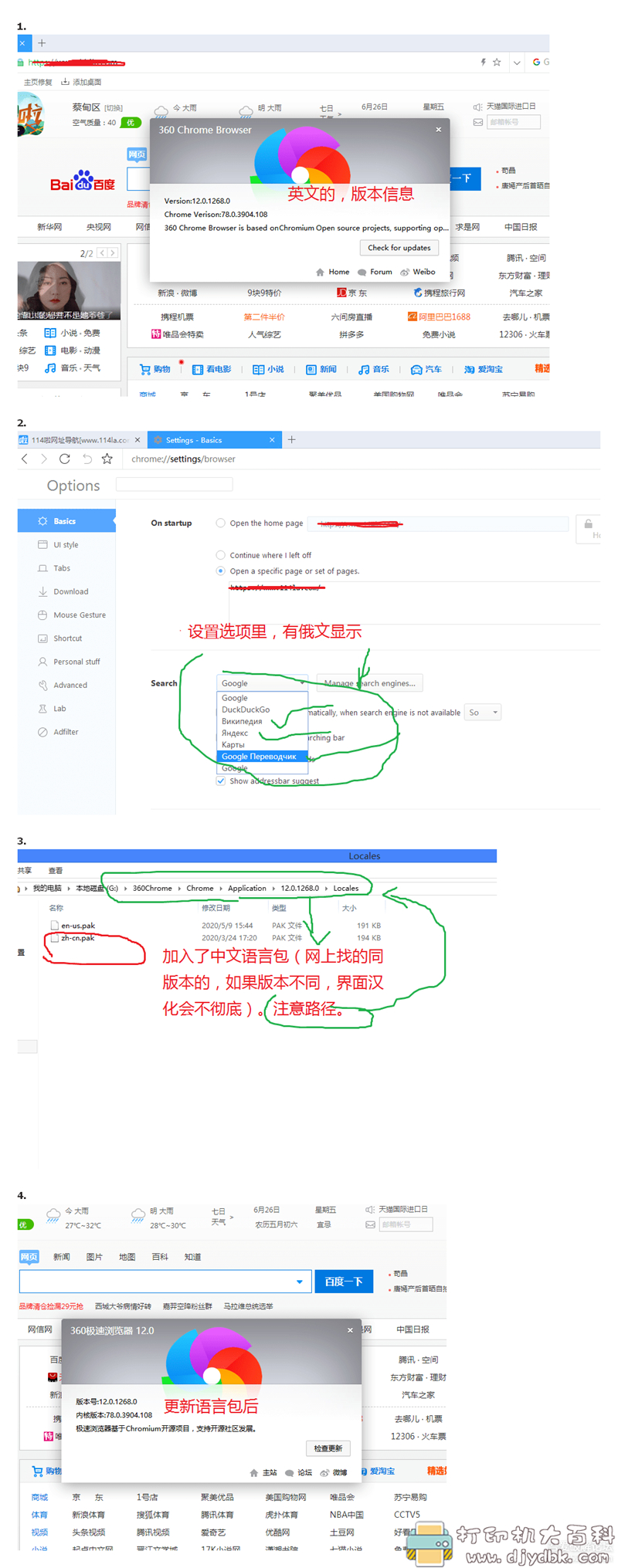This screenshot has width=618, height=1568.
Task: Click the wide 百度一下 search button
Action: point(344,1282)
